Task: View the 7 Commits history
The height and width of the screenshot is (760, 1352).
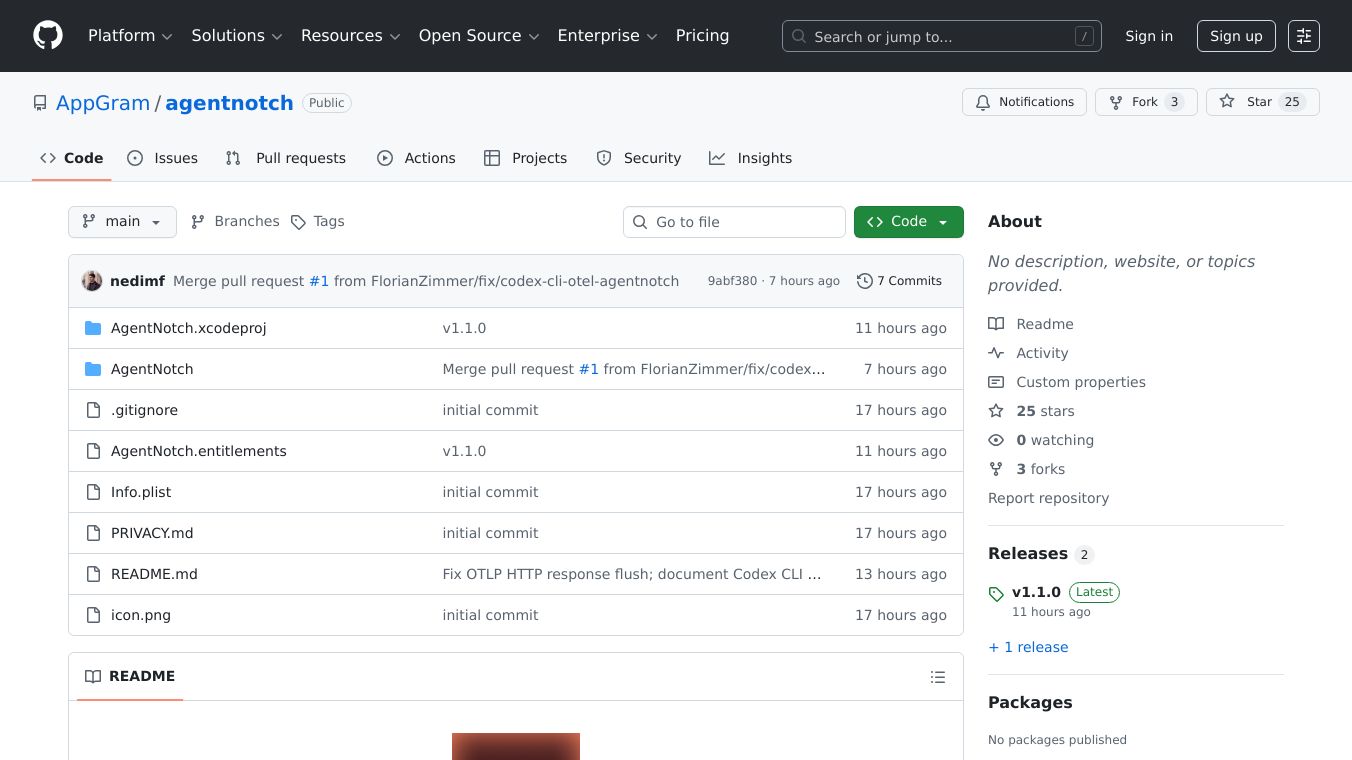Action: point(899,281)
